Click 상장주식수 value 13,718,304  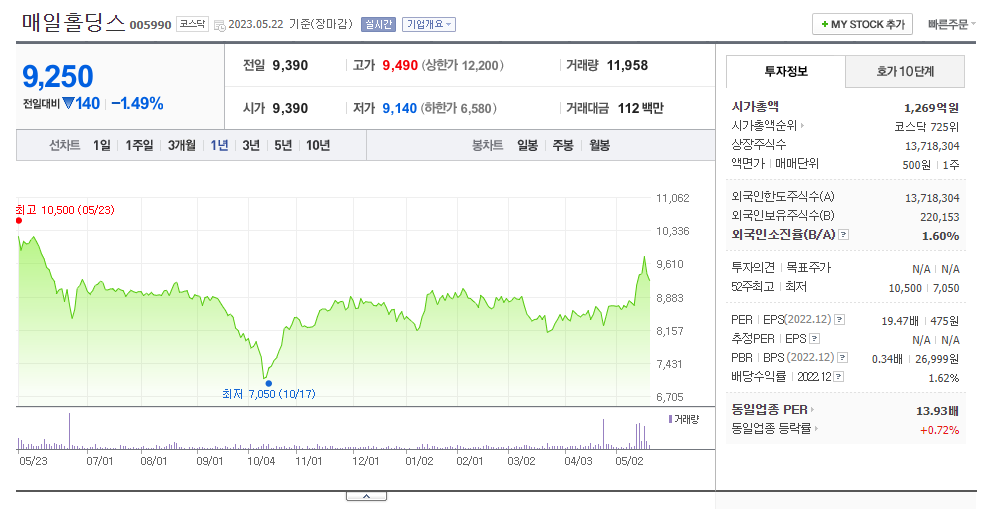[932, 146]
